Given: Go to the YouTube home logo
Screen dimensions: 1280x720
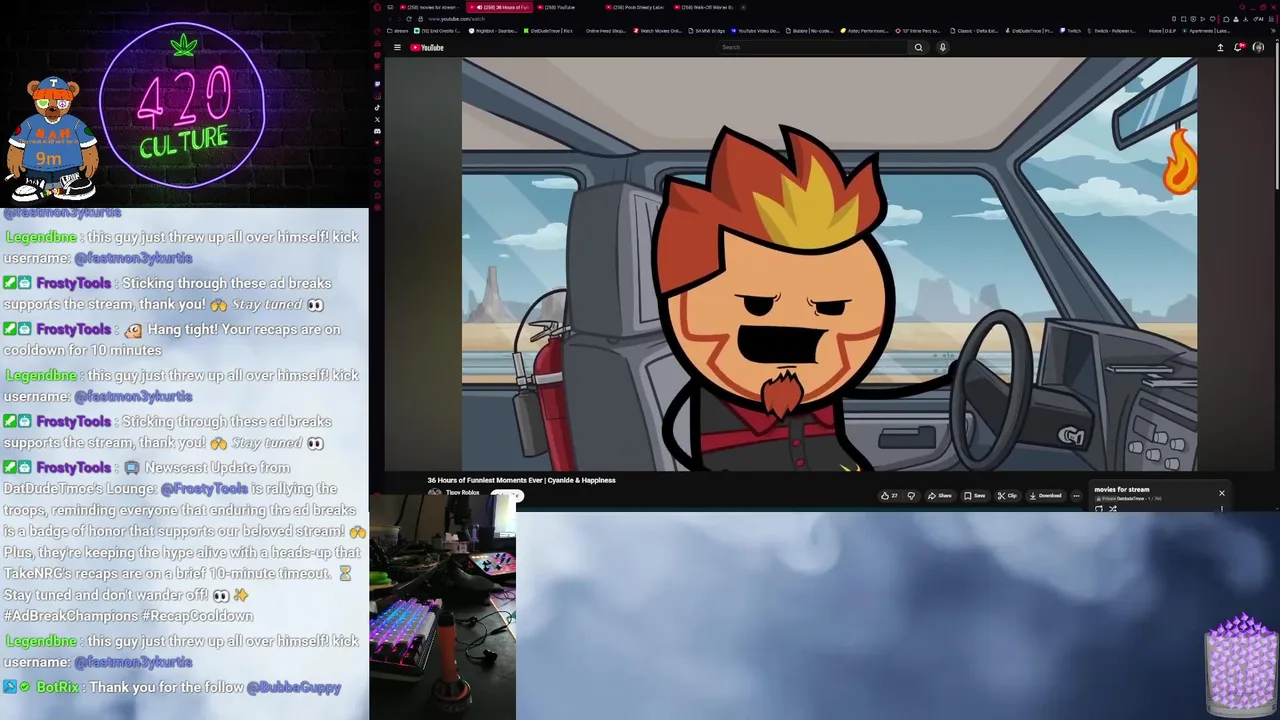Looking at the screenshot, I should pyautogui.click(x=427, y=47).
